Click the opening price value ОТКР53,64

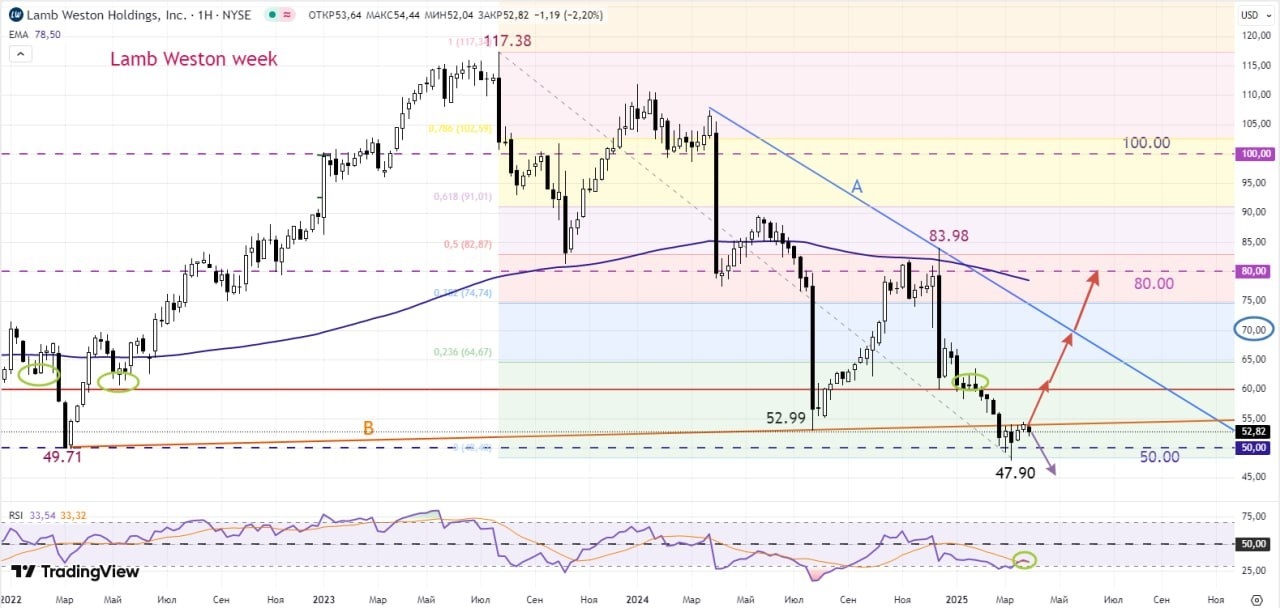click(x=334, y=15)
